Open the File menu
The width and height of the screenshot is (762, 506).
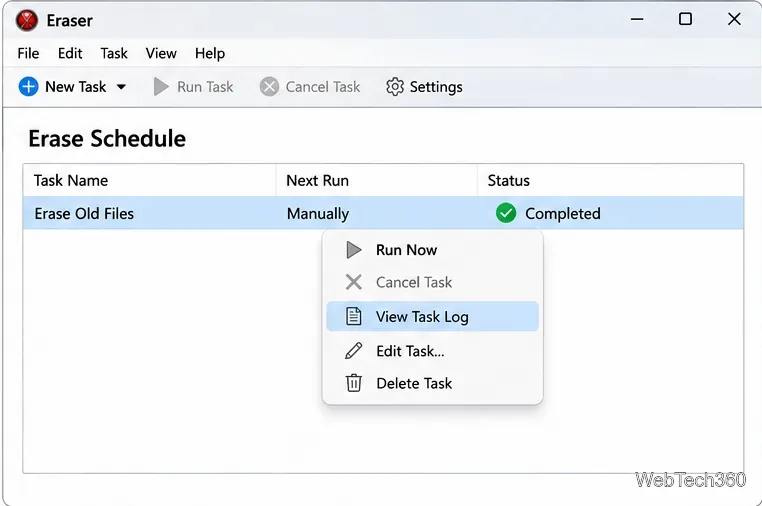tap(28, 53)
